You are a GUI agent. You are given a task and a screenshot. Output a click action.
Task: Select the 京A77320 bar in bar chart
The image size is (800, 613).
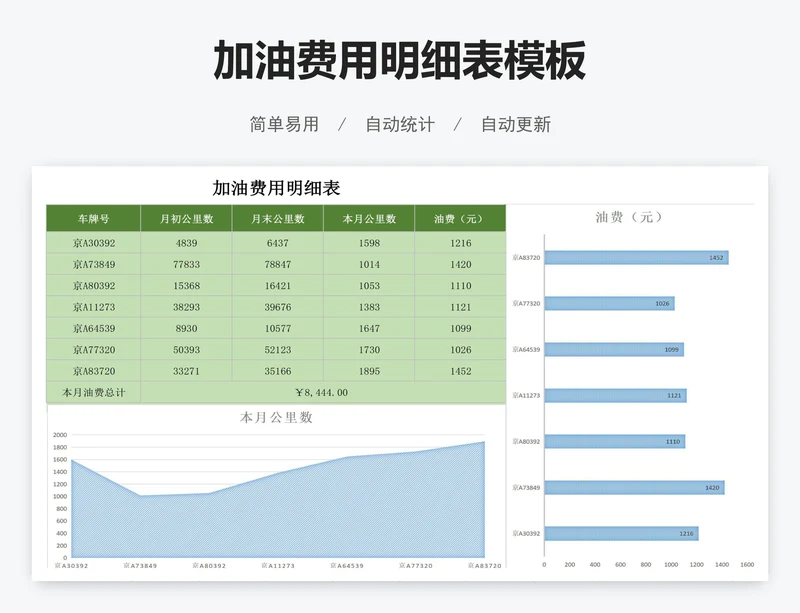[x=609, y=304]
